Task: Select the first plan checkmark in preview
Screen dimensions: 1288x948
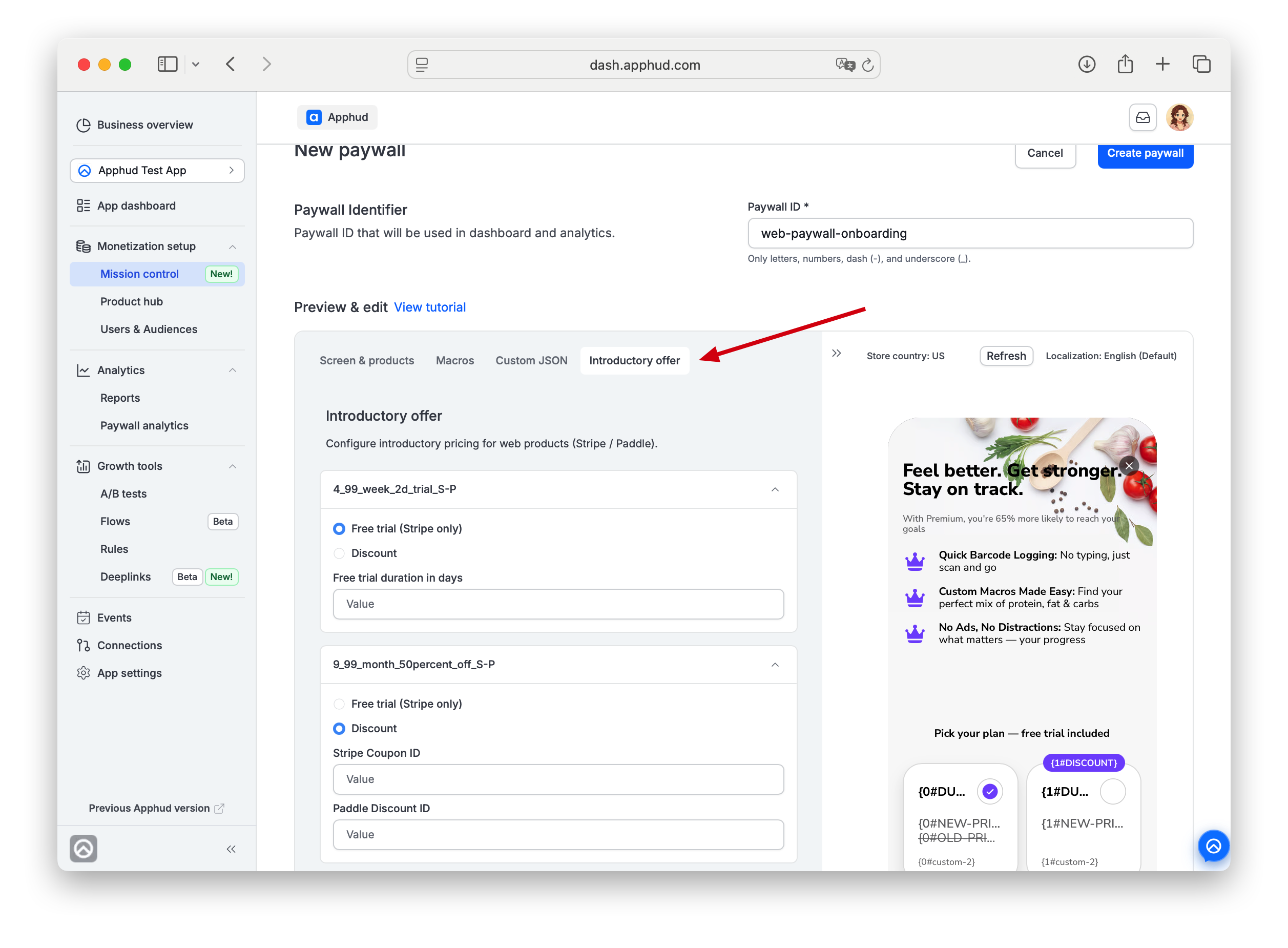Action: 990,791
